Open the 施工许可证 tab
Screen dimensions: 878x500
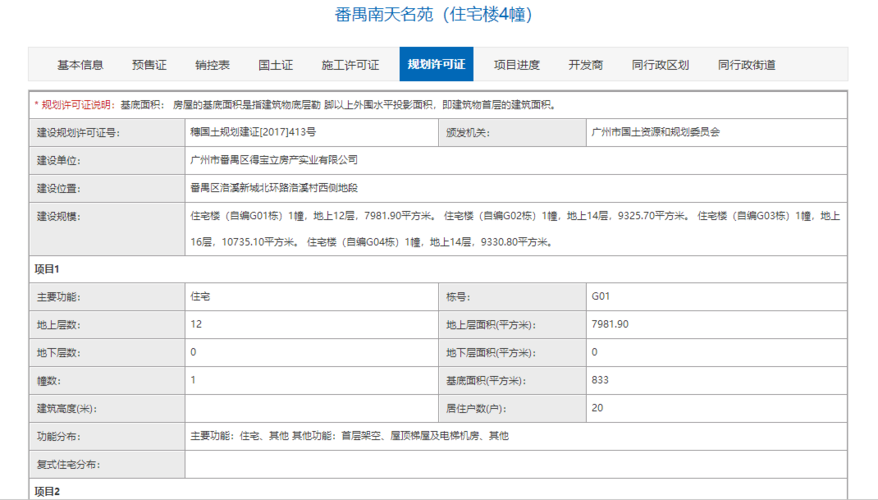[350, 65]
